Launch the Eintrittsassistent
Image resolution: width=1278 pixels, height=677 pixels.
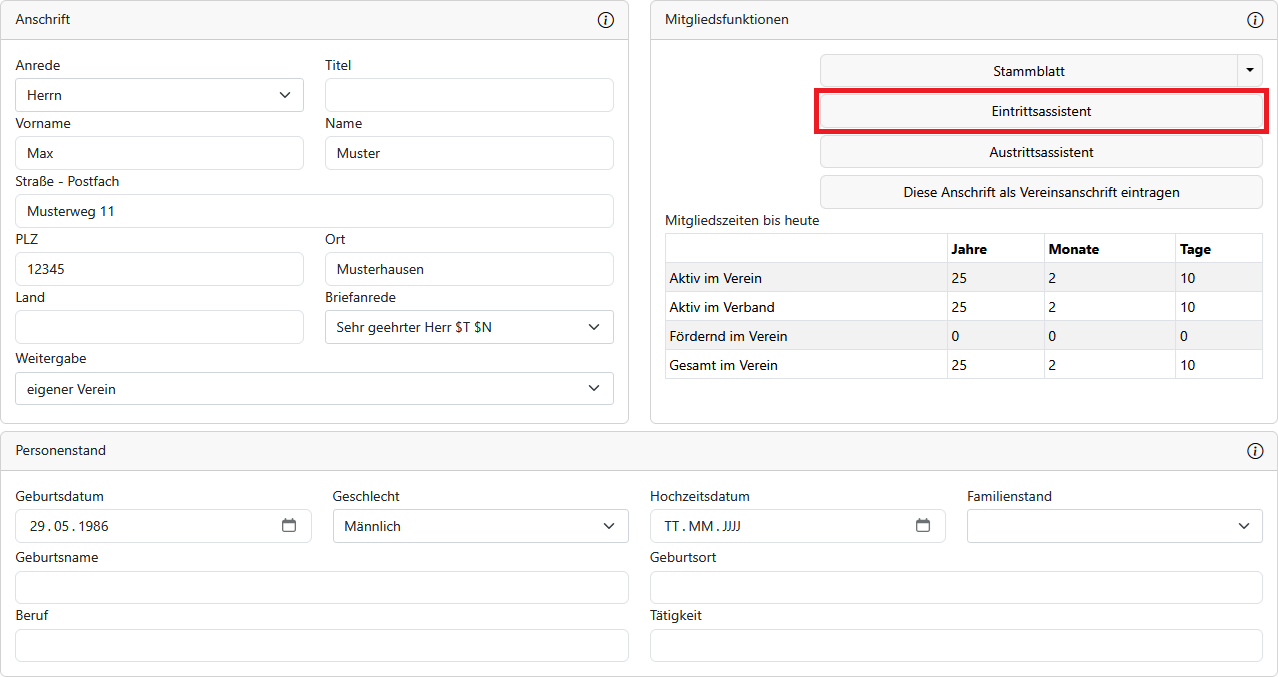(x=1041, y=111)
